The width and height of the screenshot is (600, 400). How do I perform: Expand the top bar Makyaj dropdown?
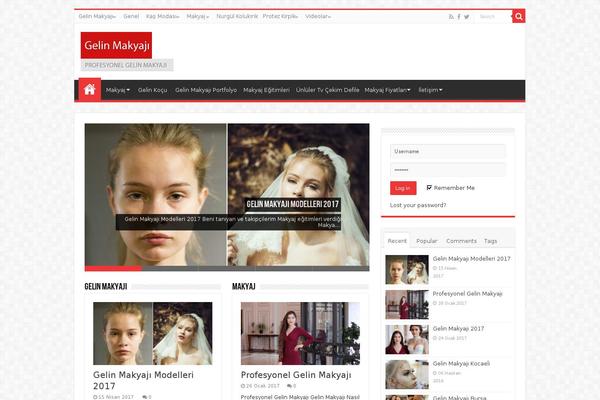197,16
